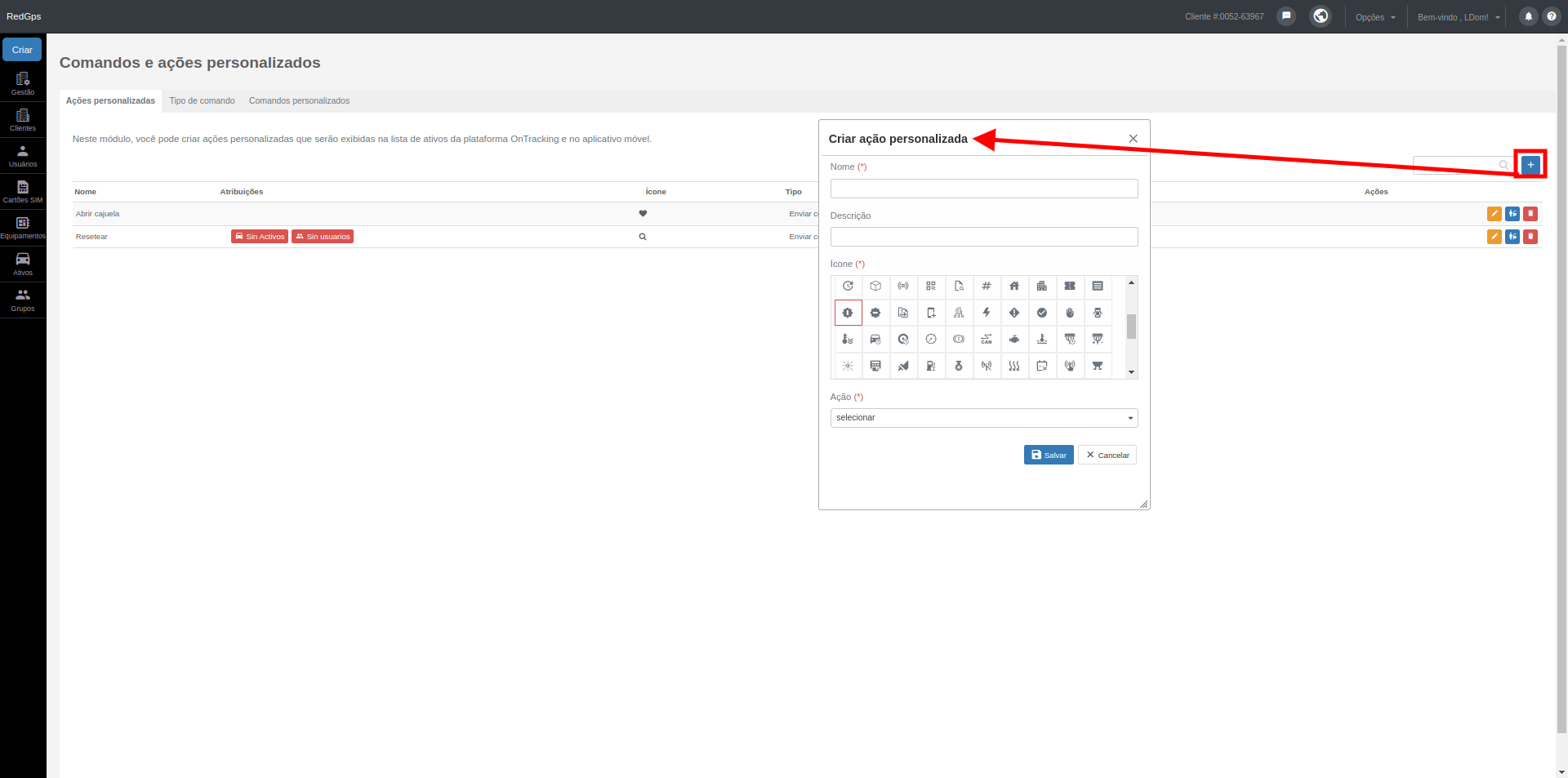Image resolution: width=1568 pixels, height=778 pixels.
Task: Close the Criar ação personalizada dialog
Action: point(1134,139)
